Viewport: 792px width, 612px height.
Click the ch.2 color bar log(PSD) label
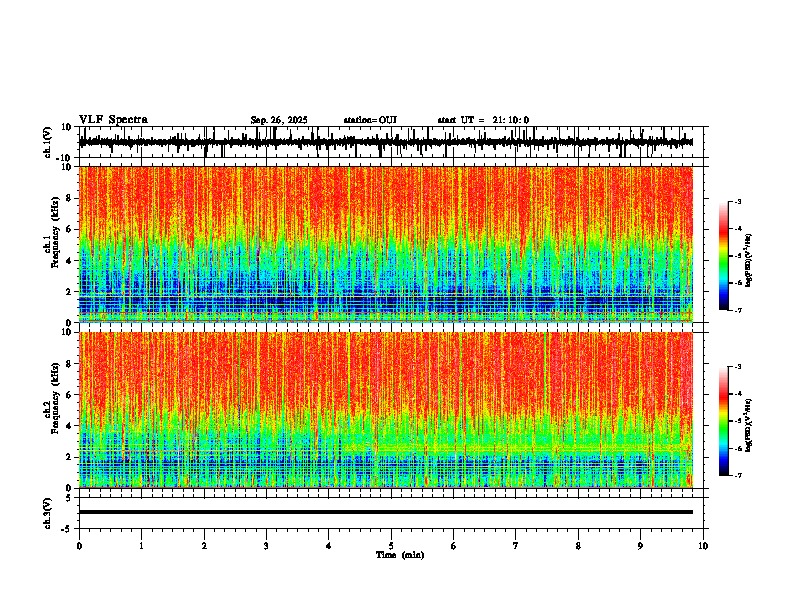coord(749,425)
